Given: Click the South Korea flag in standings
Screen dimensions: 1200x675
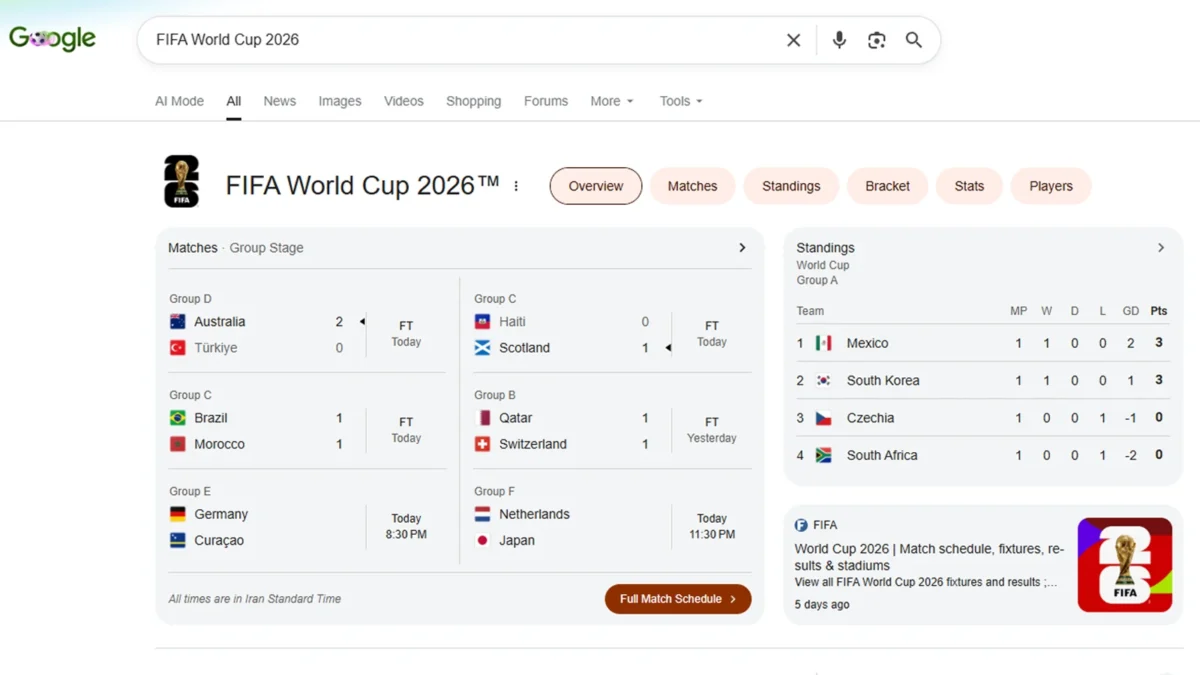Looking at the screenshot, I should click(x=824, y=381).
